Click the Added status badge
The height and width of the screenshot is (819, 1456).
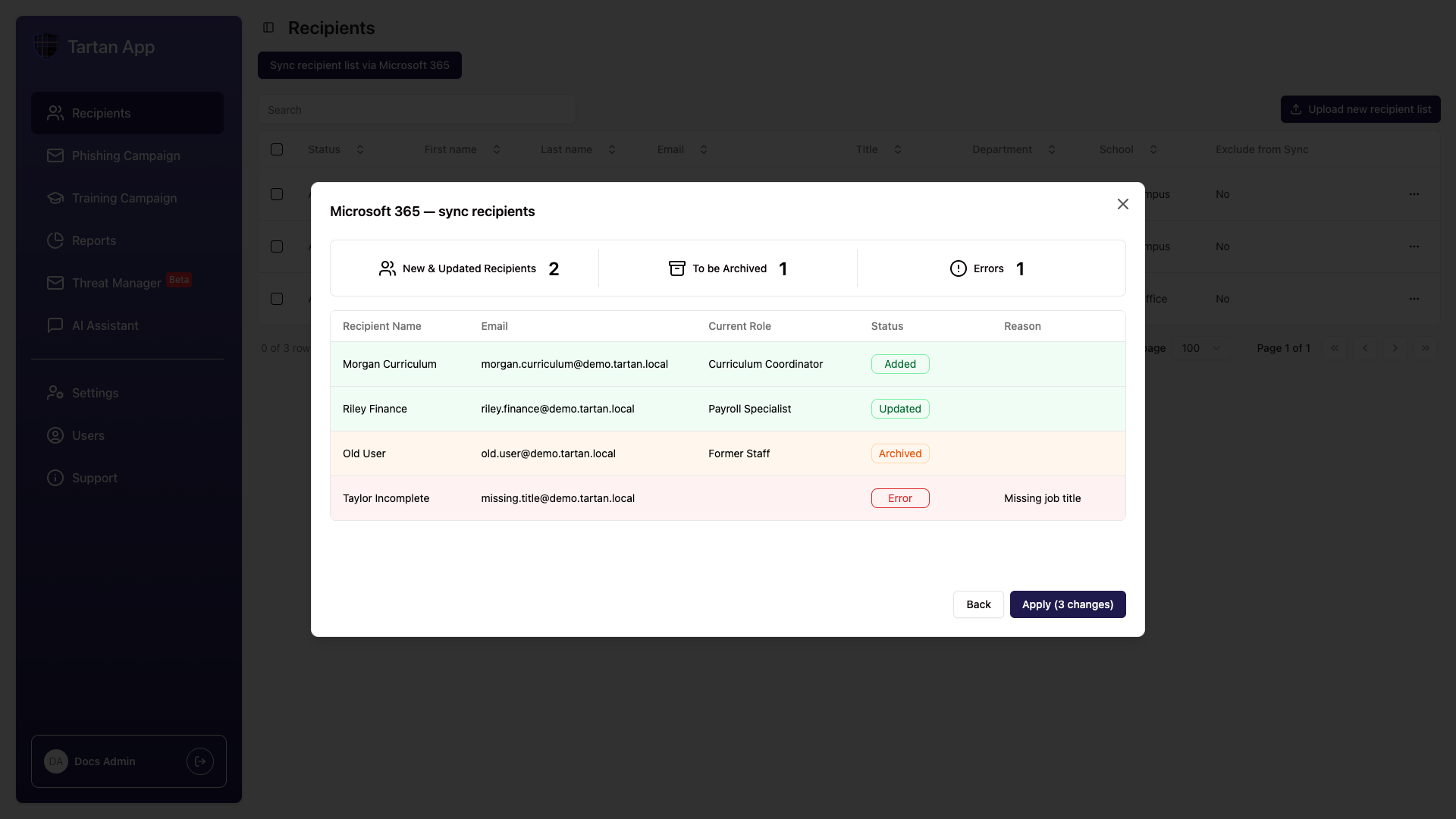coord(900,364)
